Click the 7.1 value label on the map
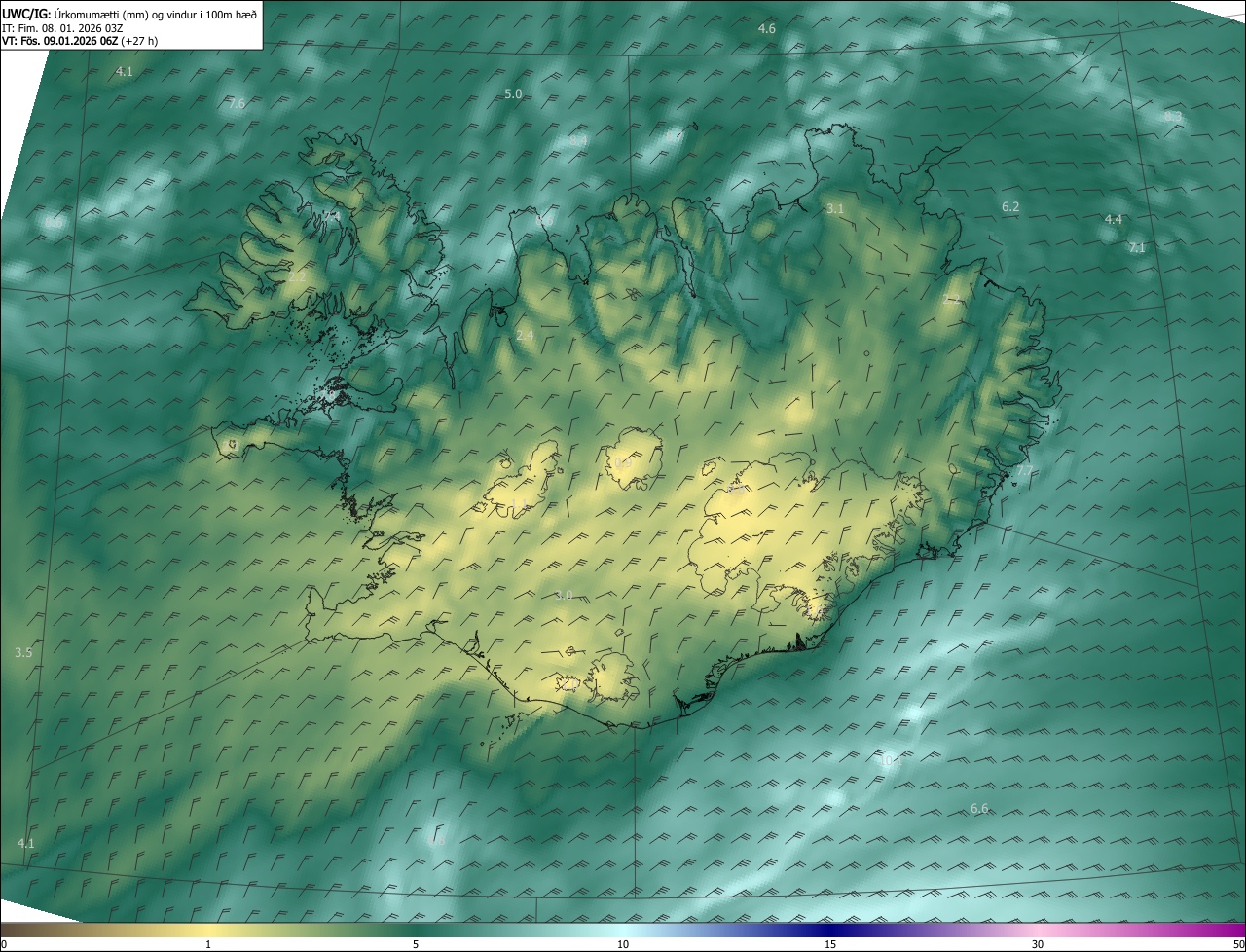This screenshot has width=1246, height=952. 1137,248
